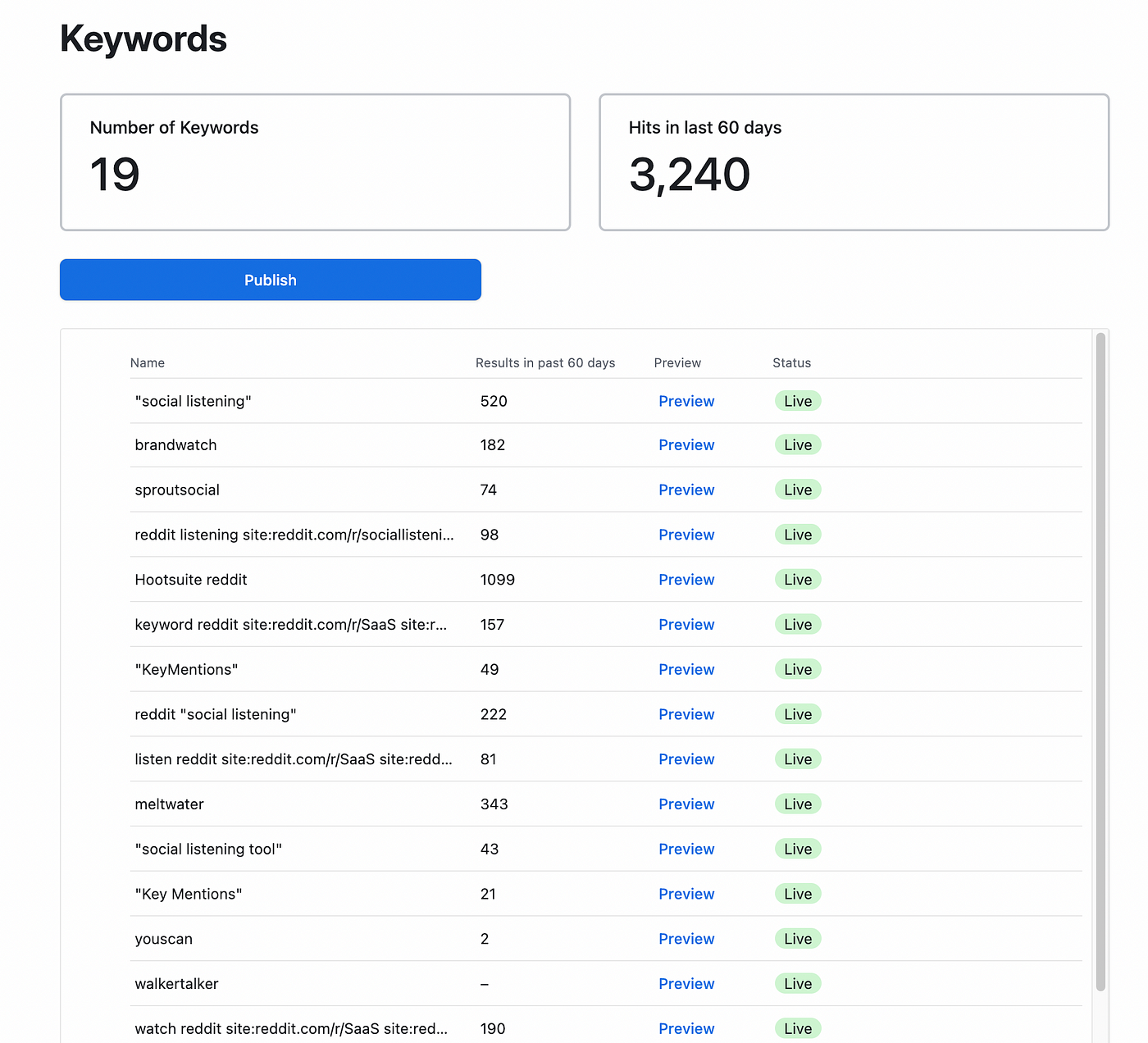Click the 1099 results value

(498, 580)
